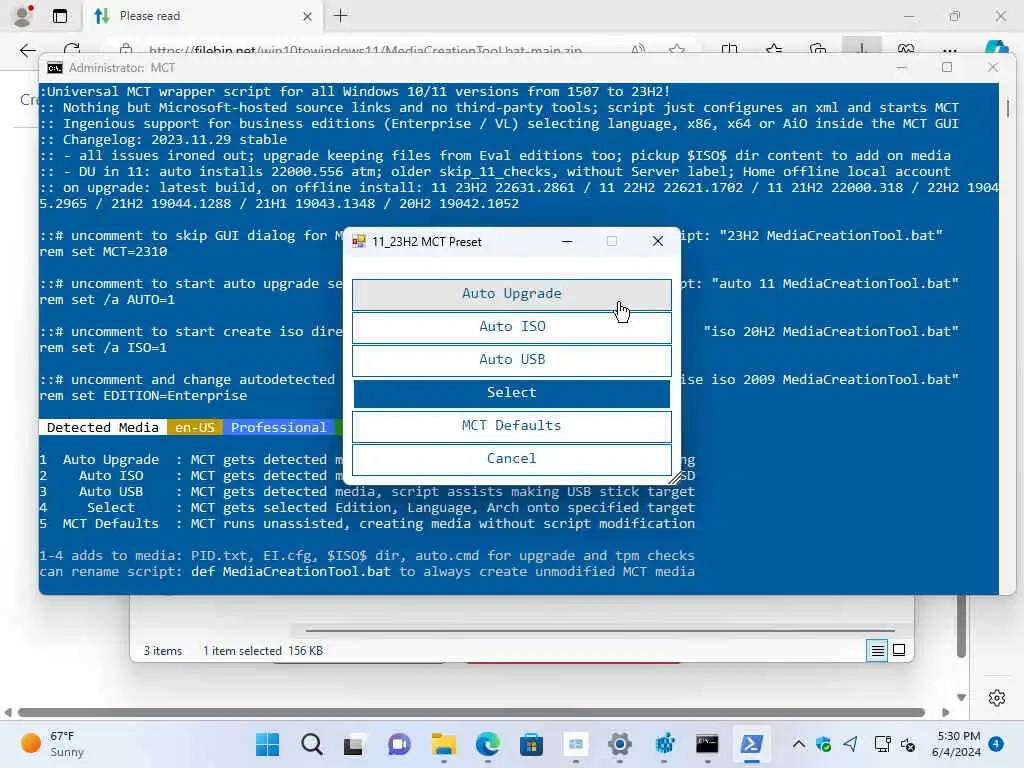This screenshot has width=1024, height=768.
Task: Click the console vertical scrollbar thumb
Action: (x=1008, y=108)
